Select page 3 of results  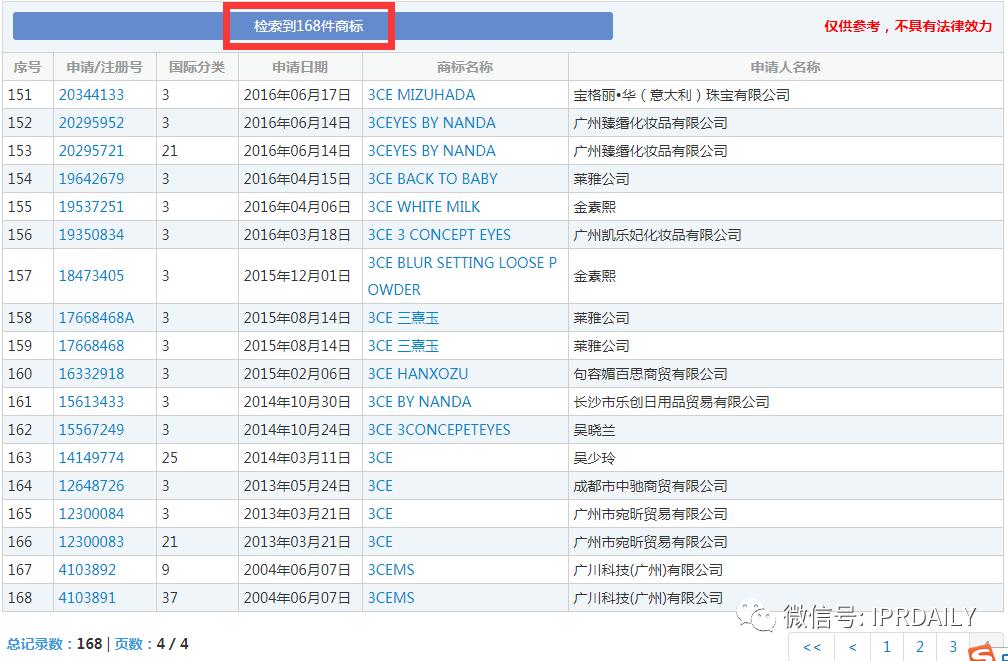pyautogui.click(x=952, y=647)
